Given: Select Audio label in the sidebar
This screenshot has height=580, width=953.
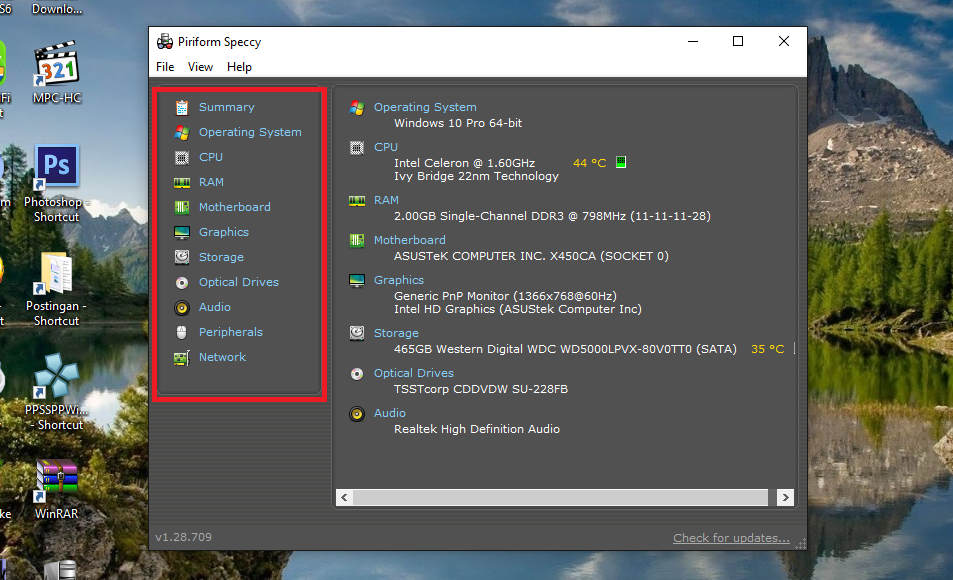Looking at the screenshot, I should [215, 307].
